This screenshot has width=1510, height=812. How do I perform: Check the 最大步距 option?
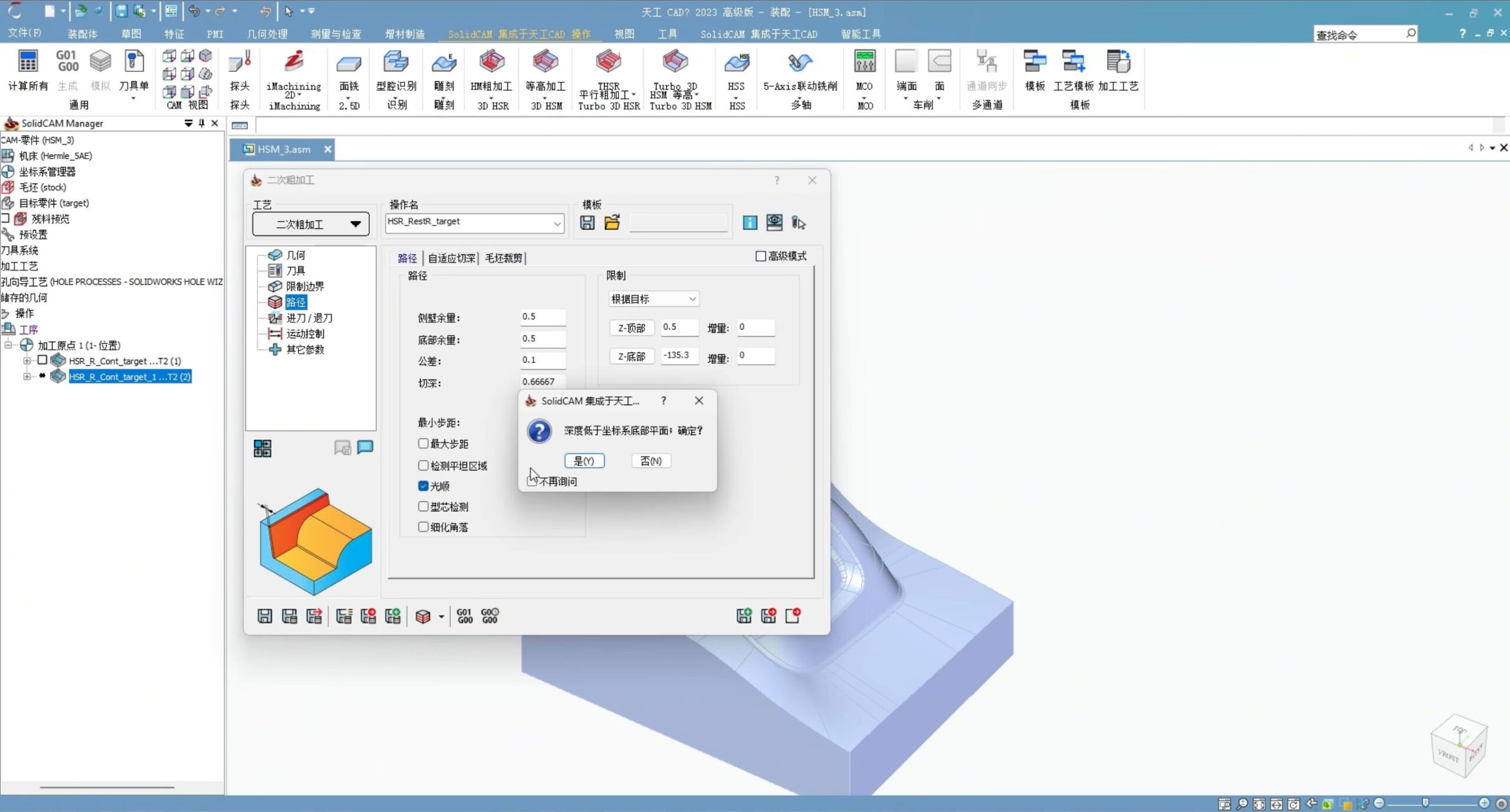423,443
